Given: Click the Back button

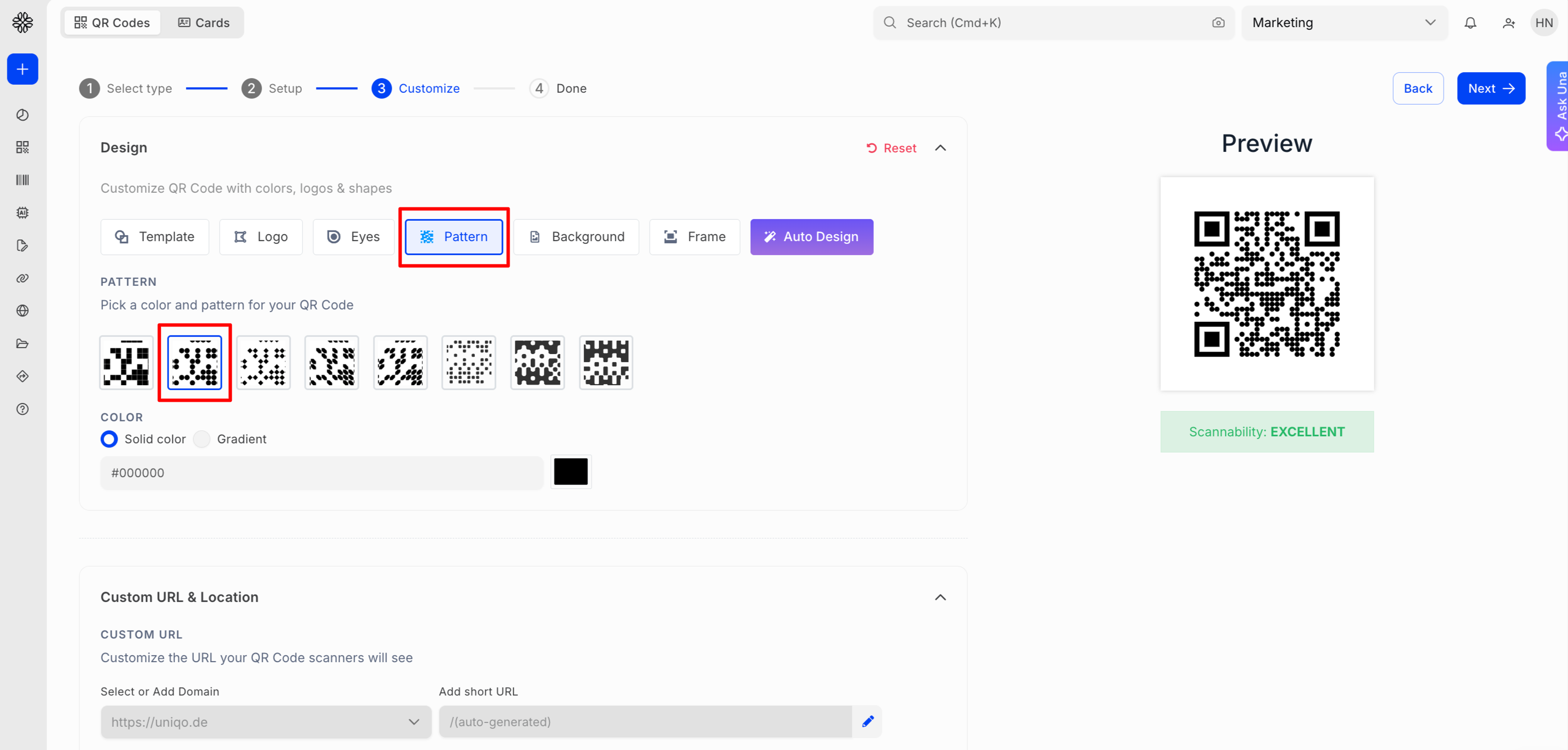Looking at the screenshot, I should coord(1418,88).
